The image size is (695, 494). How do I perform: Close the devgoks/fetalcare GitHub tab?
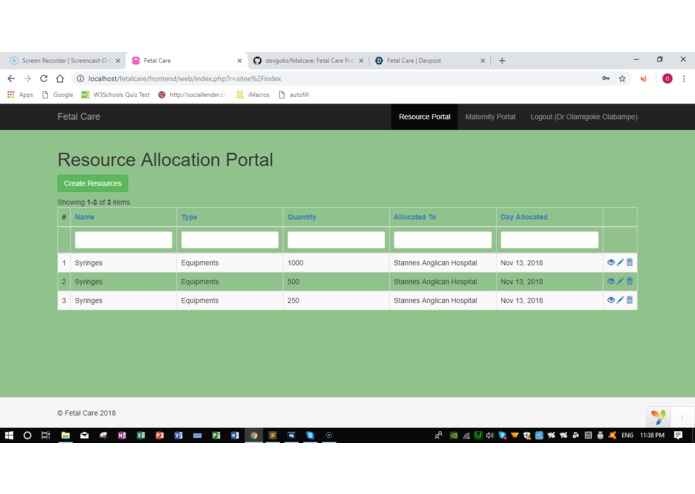click(361, 61)
